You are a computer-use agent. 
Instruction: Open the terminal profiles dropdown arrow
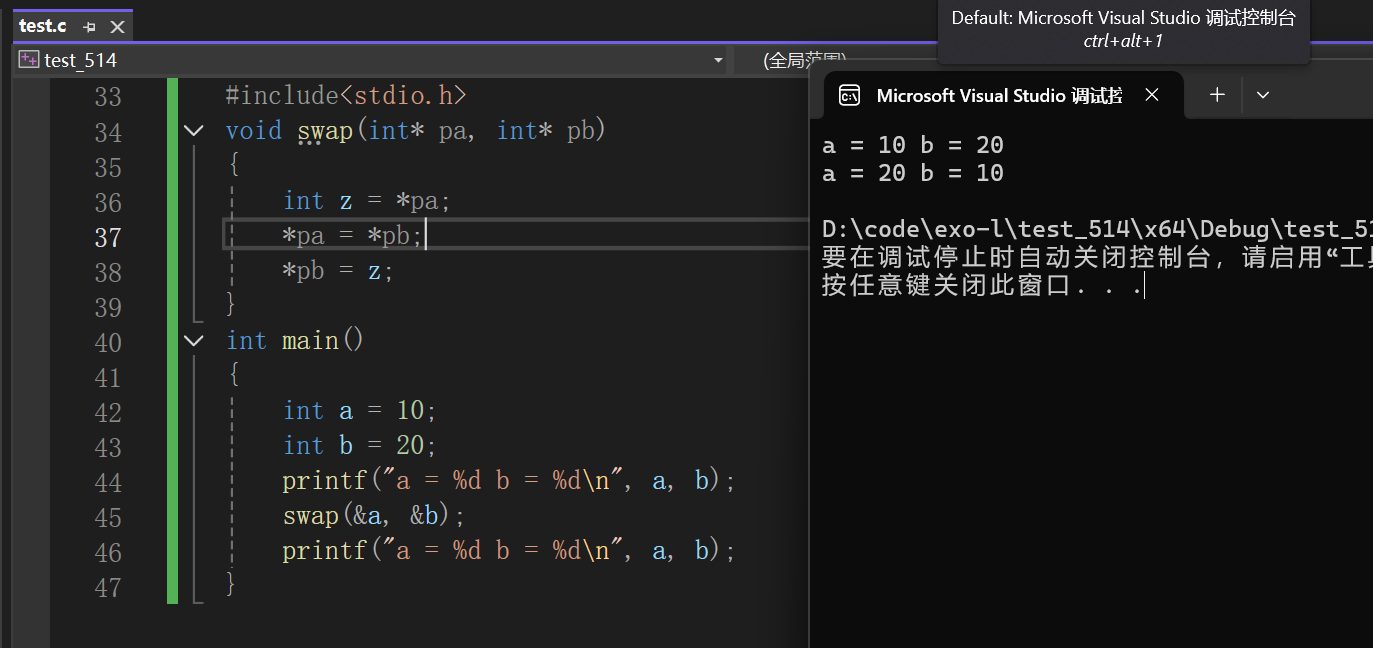(x=1262, y=95)
